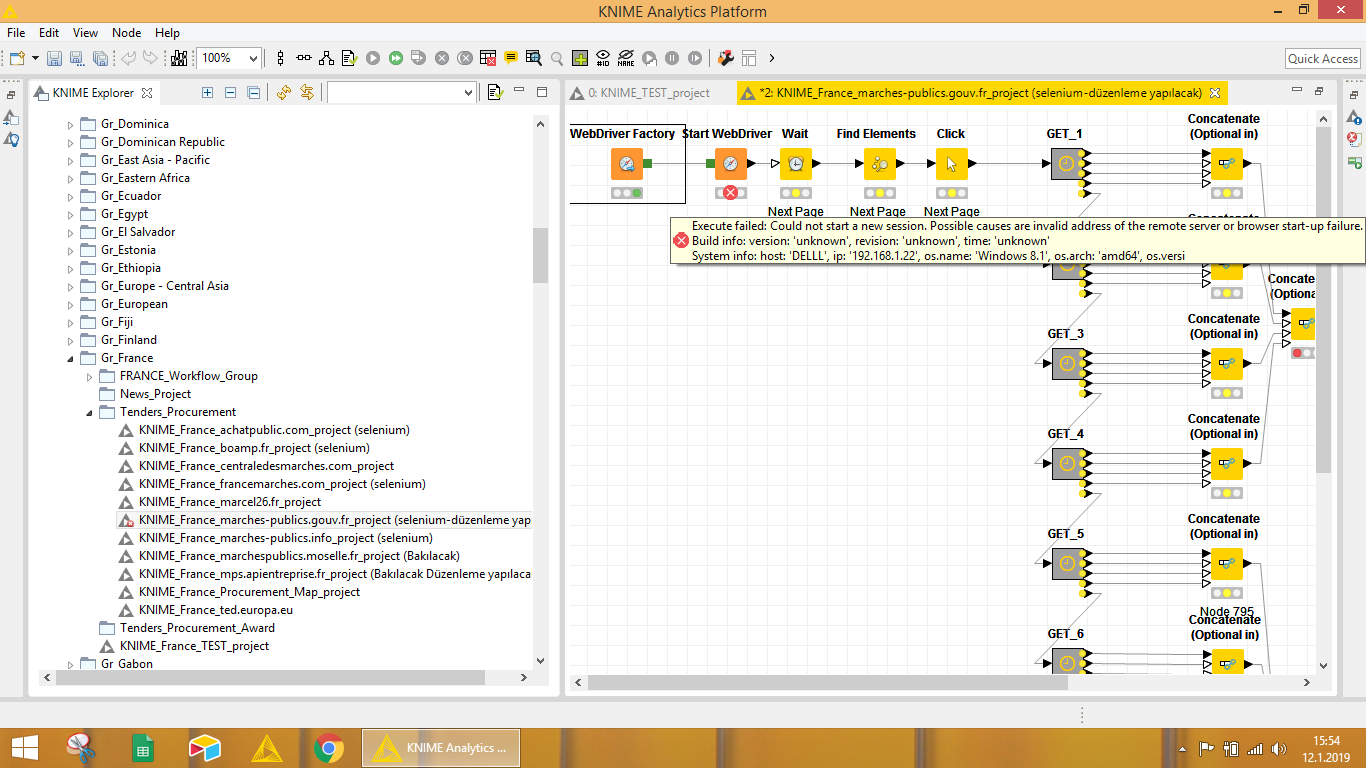Select the Find Elements node

(x=879, y=164)
